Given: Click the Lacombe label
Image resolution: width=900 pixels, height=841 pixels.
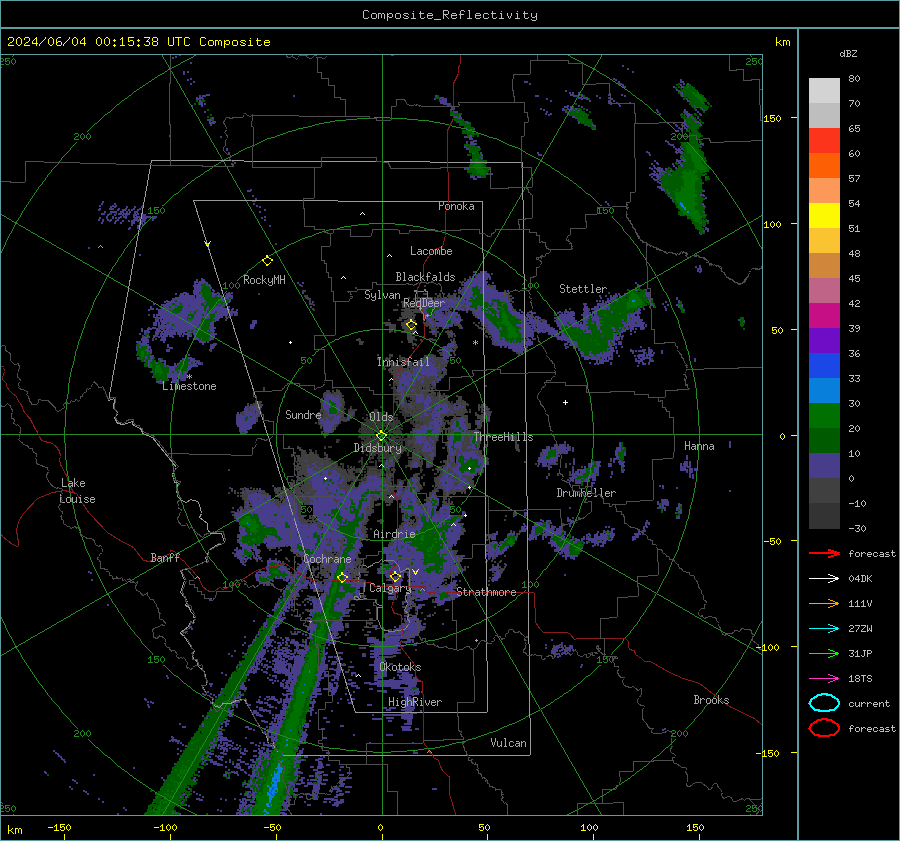Looking at the screenshot, I should point(431,251).
